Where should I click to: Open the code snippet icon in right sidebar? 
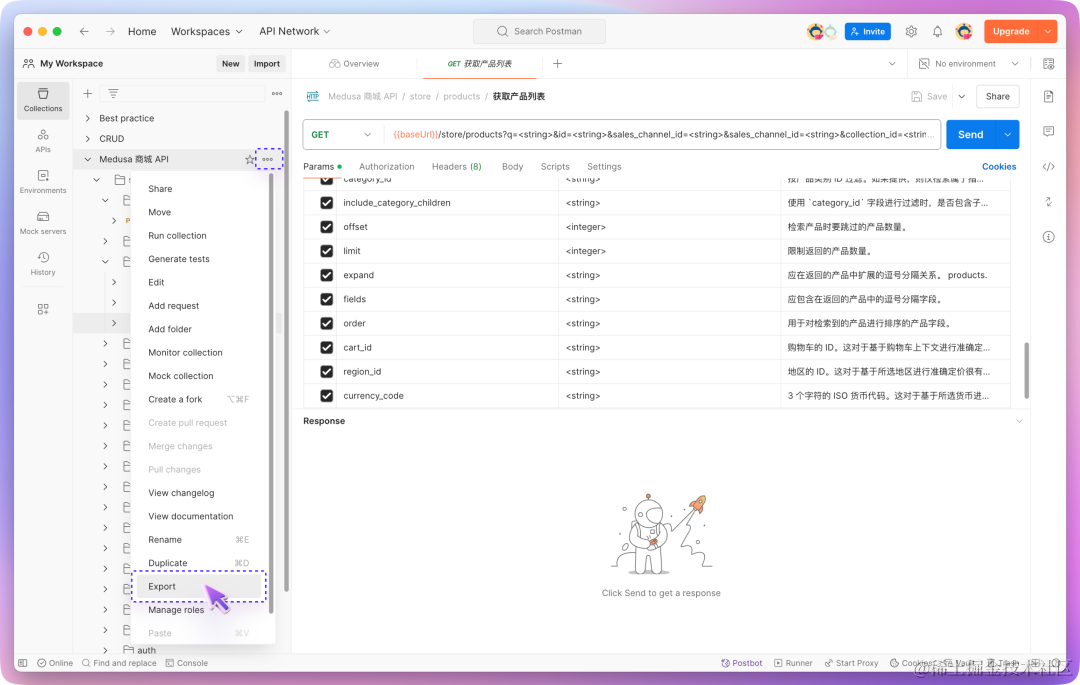(x=1048, y=167)
